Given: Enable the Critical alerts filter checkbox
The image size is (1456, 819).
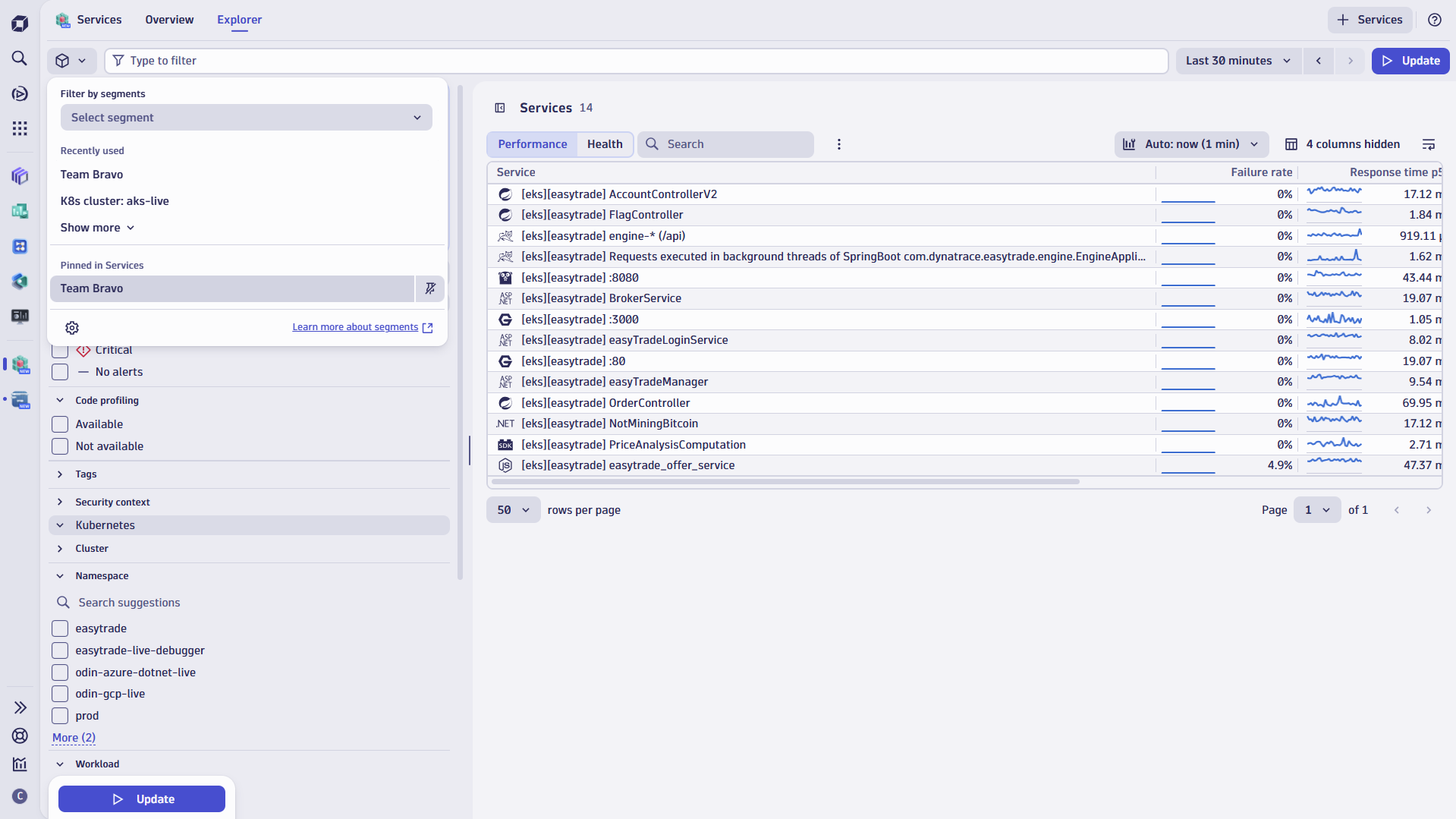Looking at the screenshot, I should [x=58, y=350].
